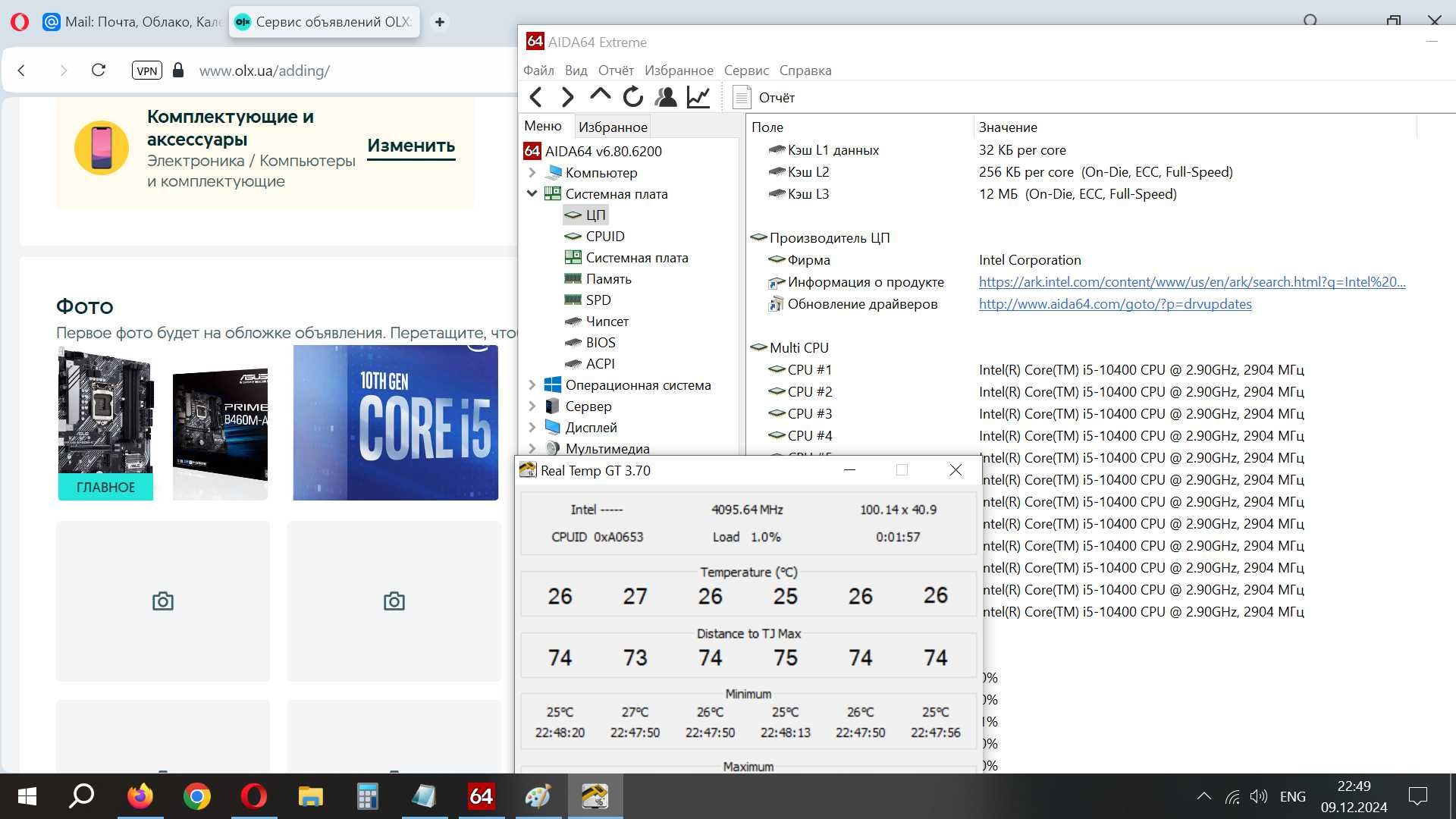The height and width of the screenshot is (819, 1456).
Task: Switch to the Избранное tab in side panel
Action: (613, 127)
